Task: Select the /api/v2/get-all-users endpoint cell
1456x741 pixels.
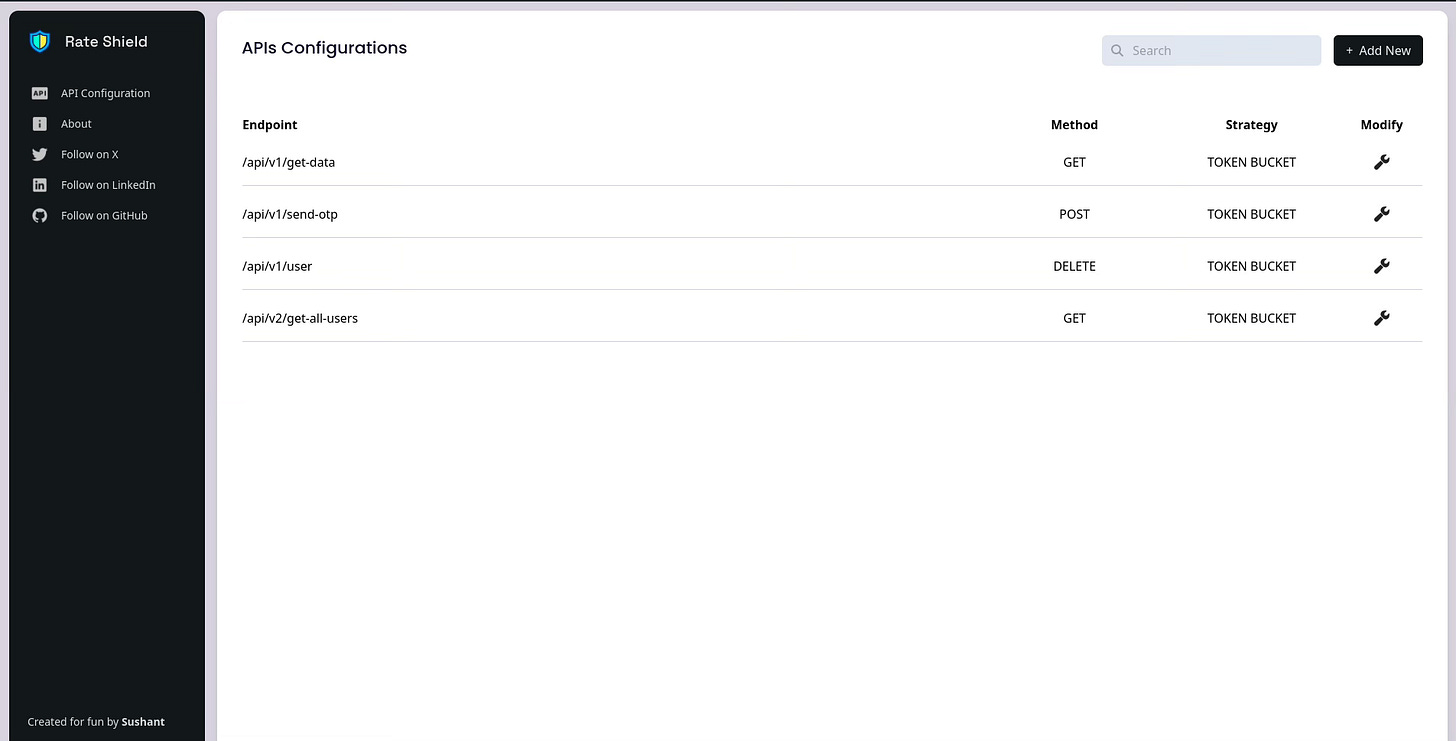Action: 300,318
